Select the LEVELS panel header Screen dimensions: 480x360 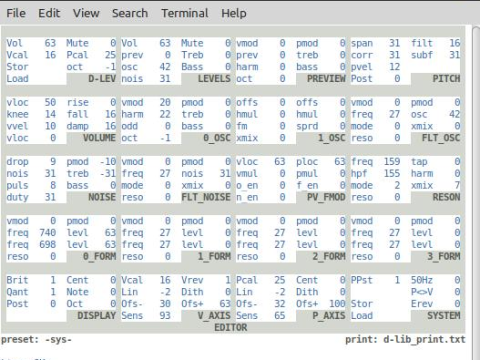[214, 79]
